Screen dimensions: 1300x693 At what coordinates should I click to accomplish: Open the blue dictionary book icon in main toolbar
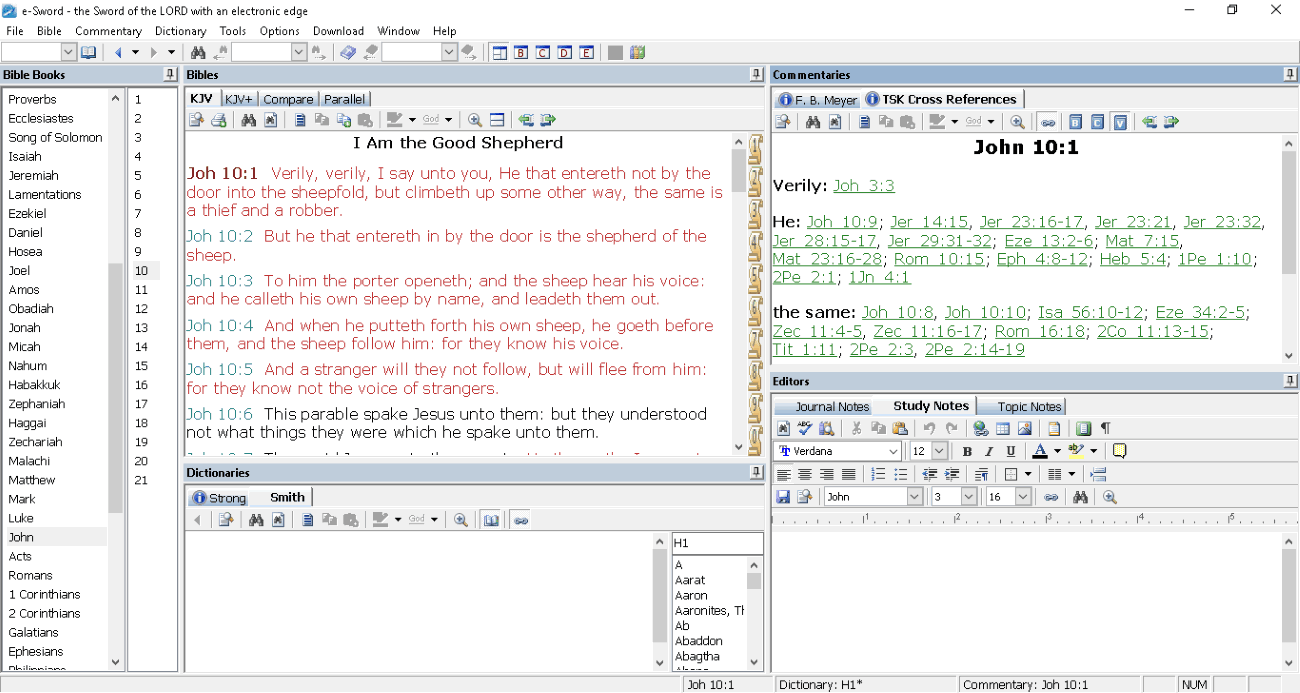click(347, 52)
